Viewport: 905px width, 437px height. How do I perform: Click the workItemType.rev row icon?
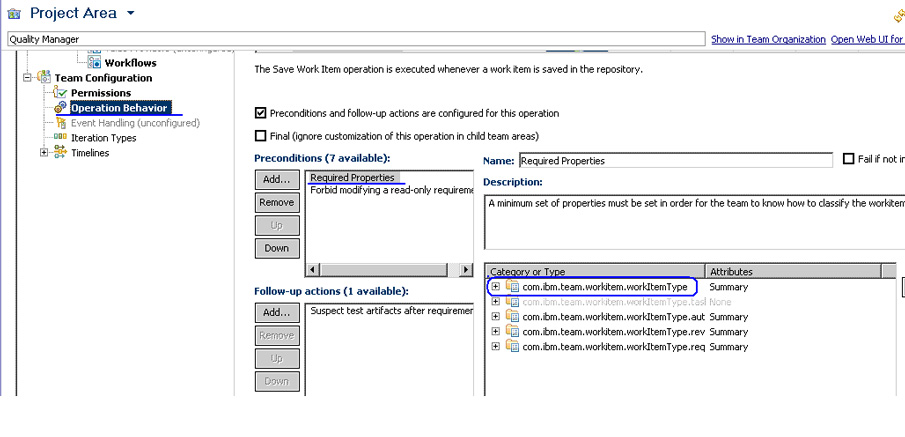click(513, 331)
